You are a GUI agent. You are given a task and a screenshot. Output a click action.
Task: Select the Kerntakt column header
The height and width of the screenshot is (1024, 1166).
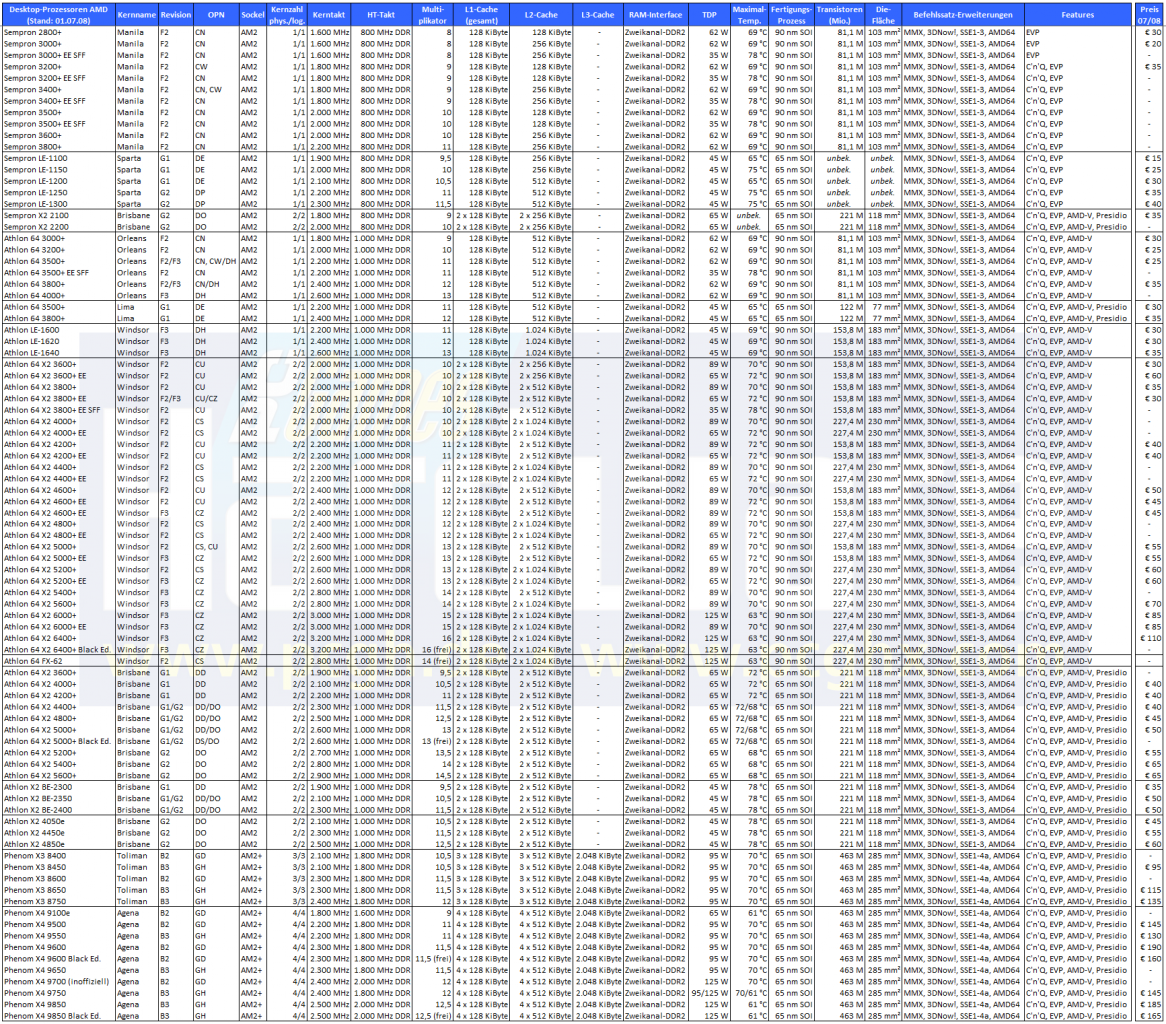pos(329,15)
